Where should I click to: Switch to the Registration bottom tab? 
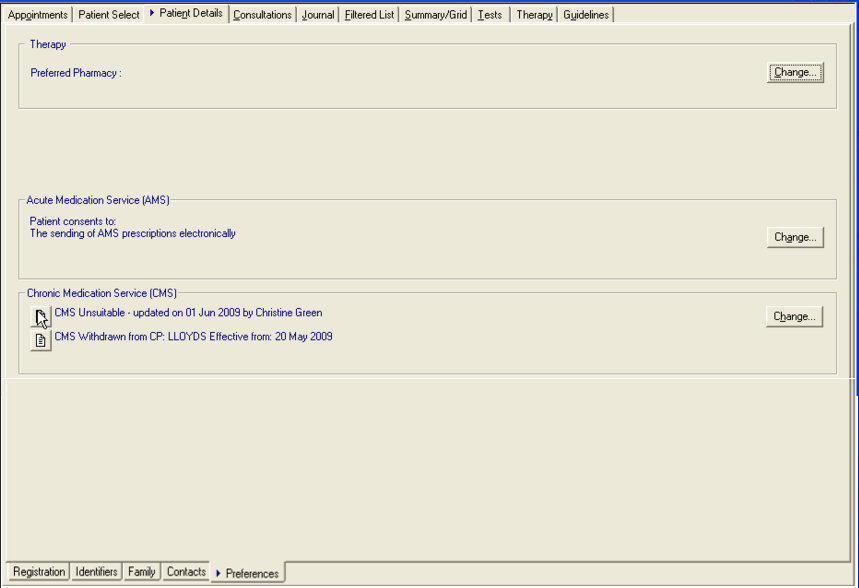(x=39, y=572)
